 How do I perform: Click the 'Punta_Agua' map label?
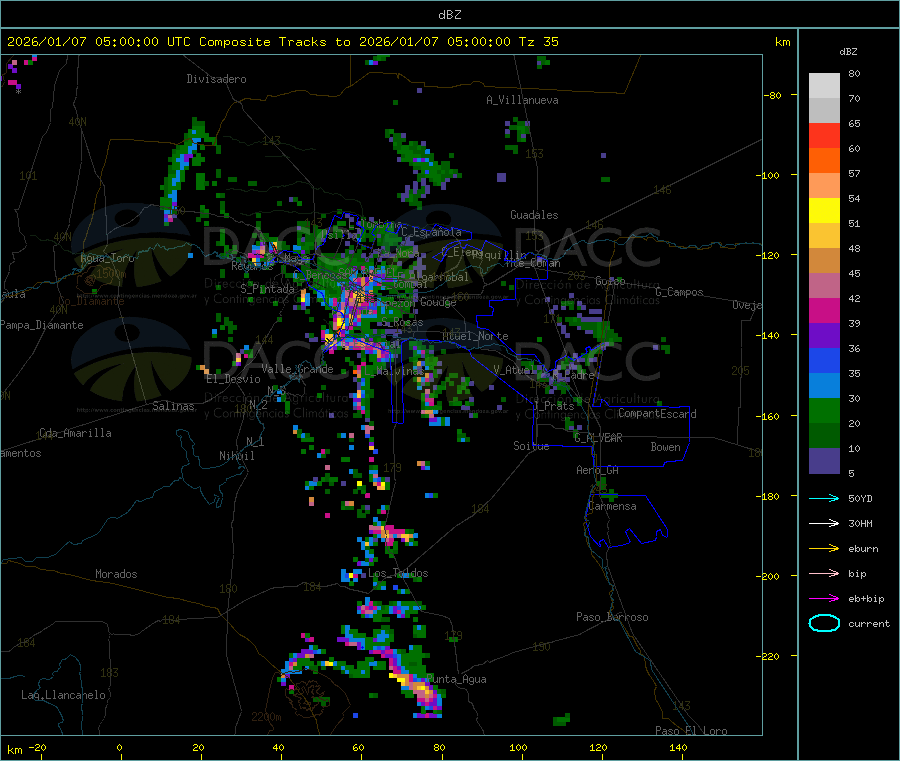pyautogui.click(x=456, y=679)
